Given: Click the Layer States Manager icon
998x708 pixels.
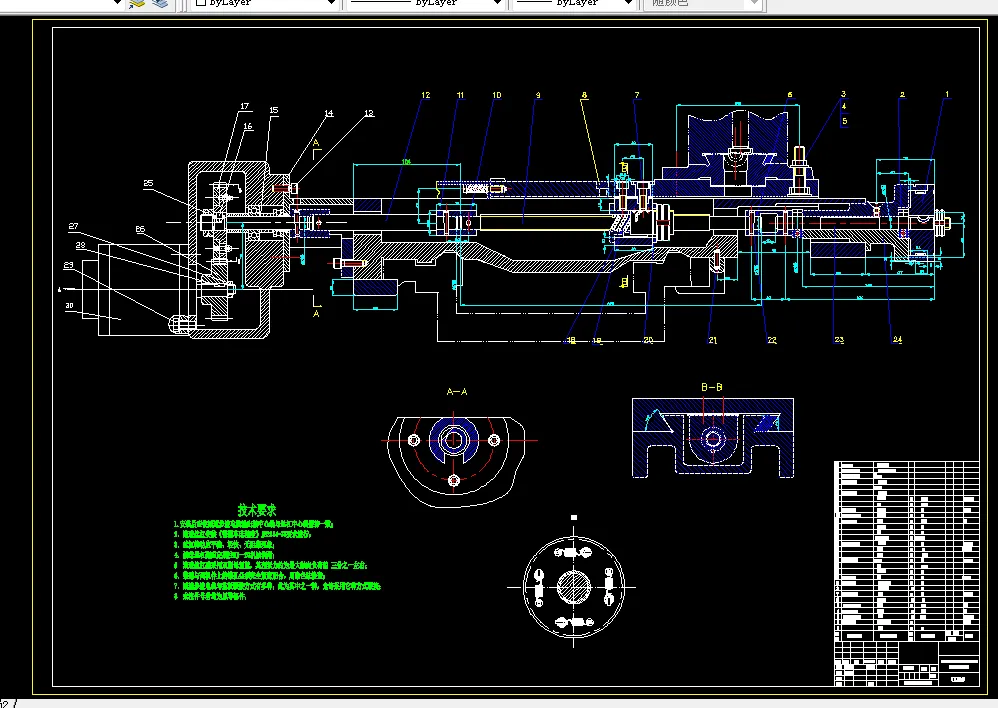Looking at the screenshot, I should [x=161, y=3].
